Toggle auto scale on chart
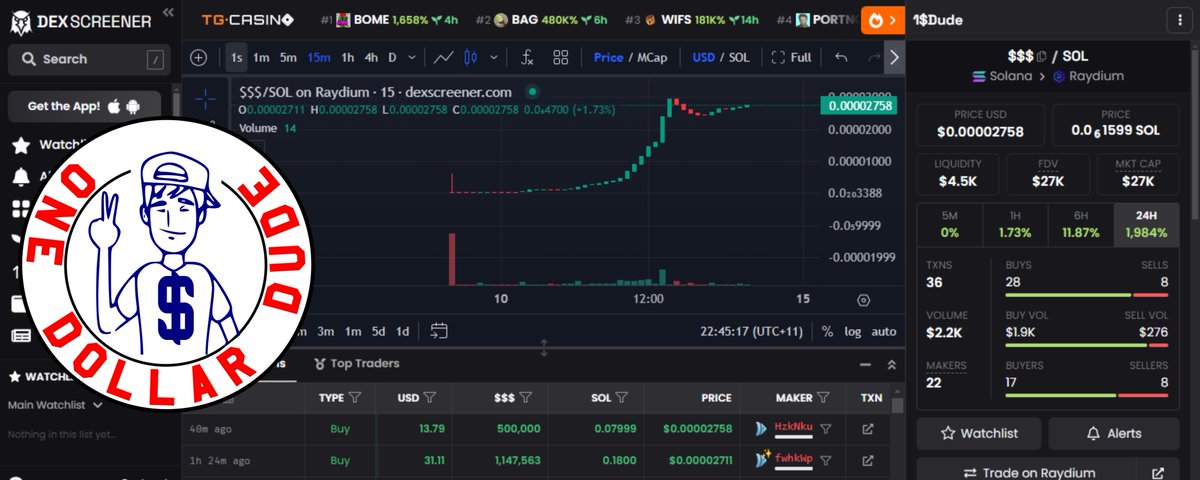Image resolution: width=1200 pixels, height=480 pixels. 884,331
